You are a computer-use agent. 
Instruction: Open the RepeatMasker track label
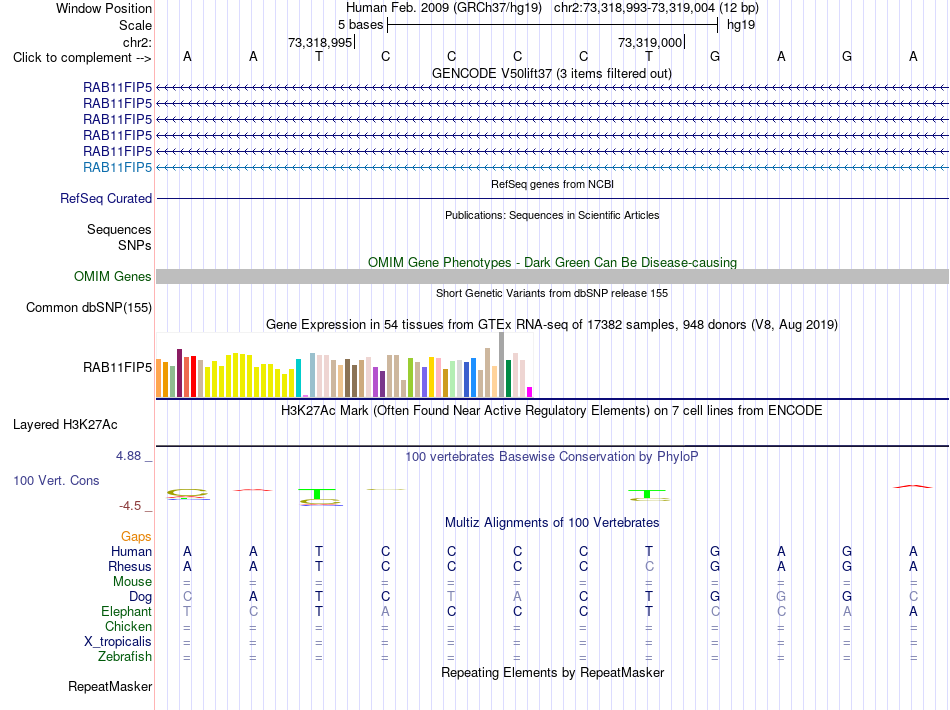[x=110, y=686]
